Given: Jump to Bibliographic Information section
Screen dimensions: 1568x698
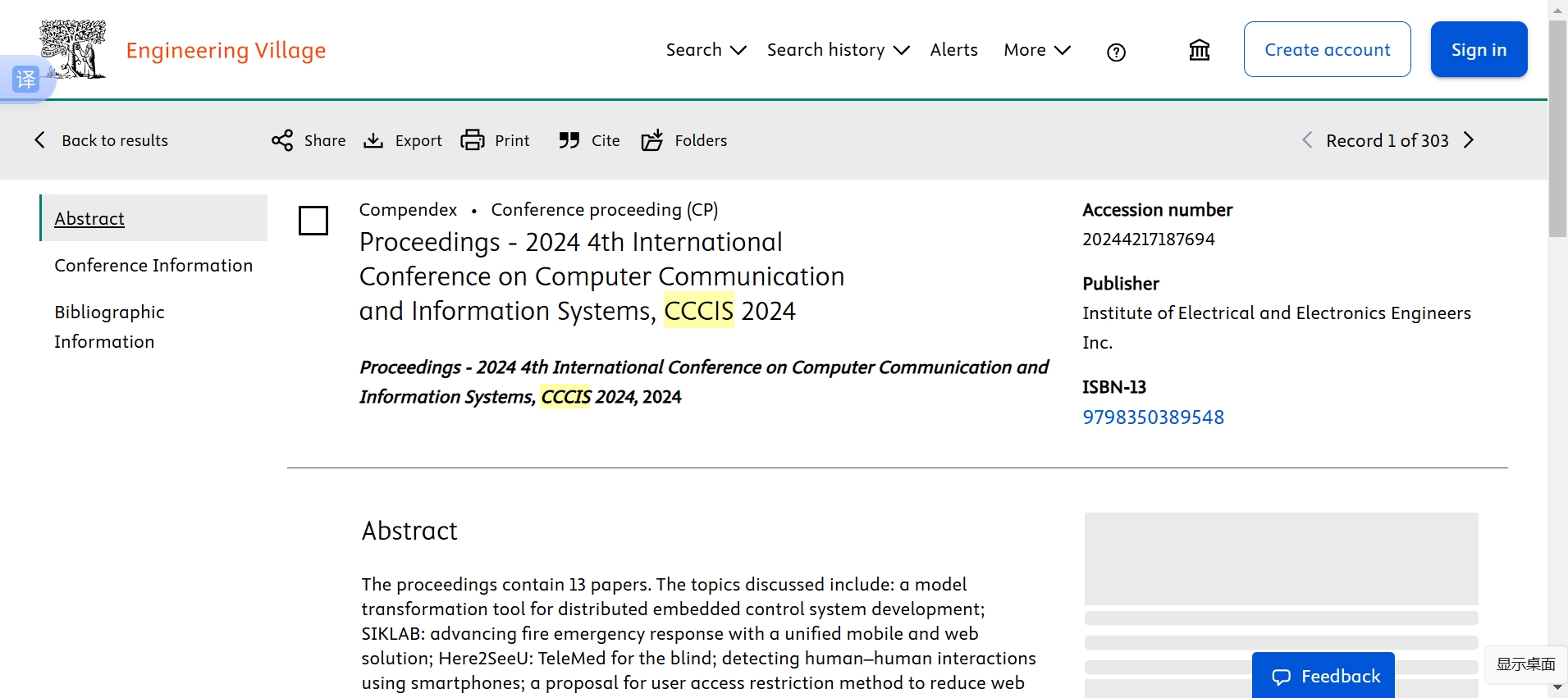Looking at the screenshot, I should (x=109, y=326).
